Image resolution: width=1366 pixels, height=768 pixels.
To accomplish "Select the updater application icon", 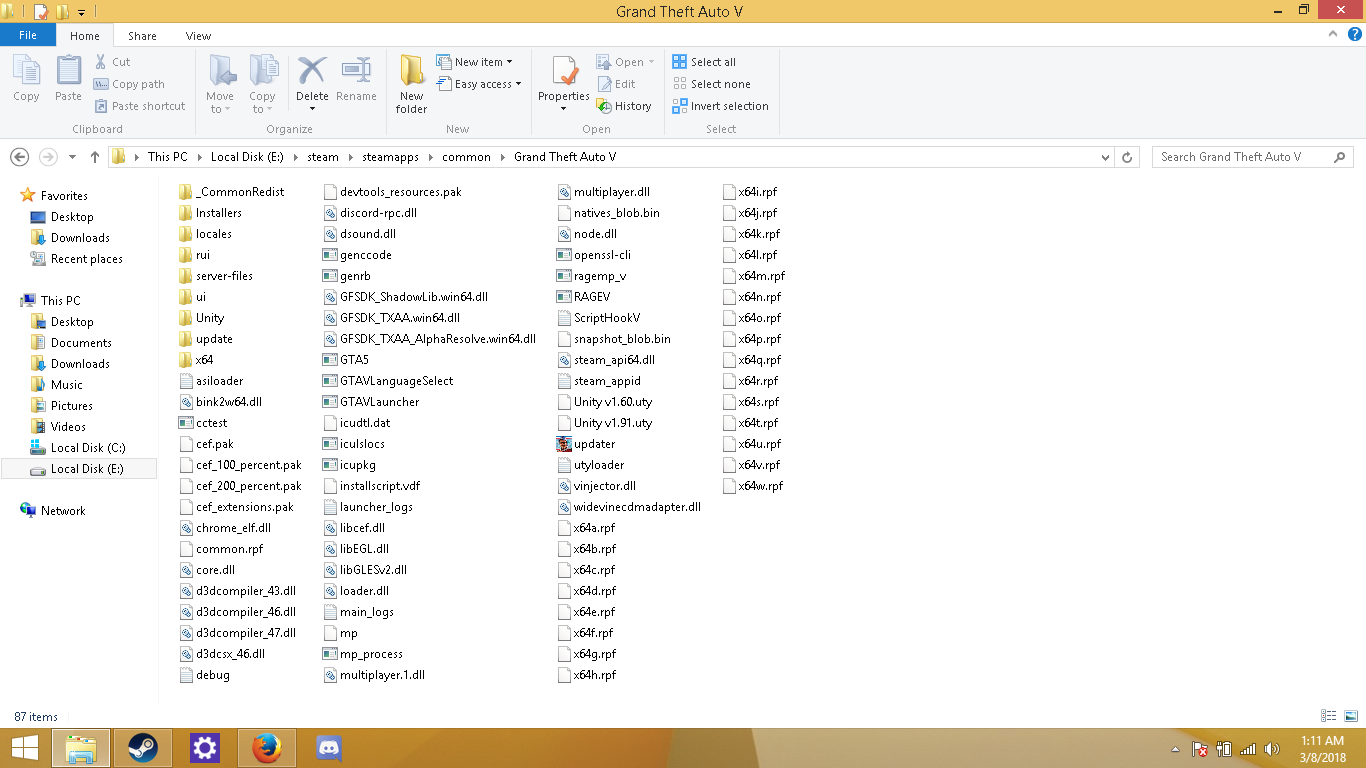I will [x=564, y=444].
